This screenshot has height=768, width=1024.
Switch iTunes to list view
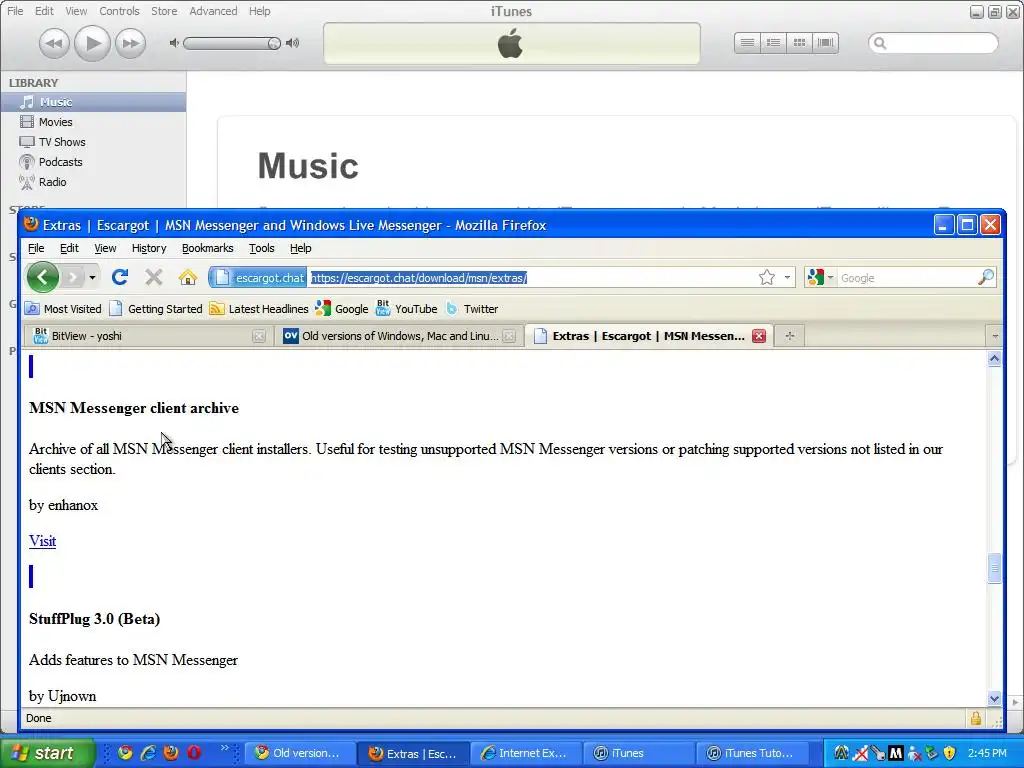747,43
